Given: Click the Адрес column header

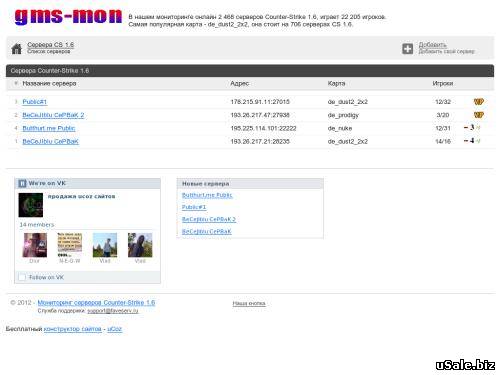Looking at the screenshot, I should click(x=239, y=83).
